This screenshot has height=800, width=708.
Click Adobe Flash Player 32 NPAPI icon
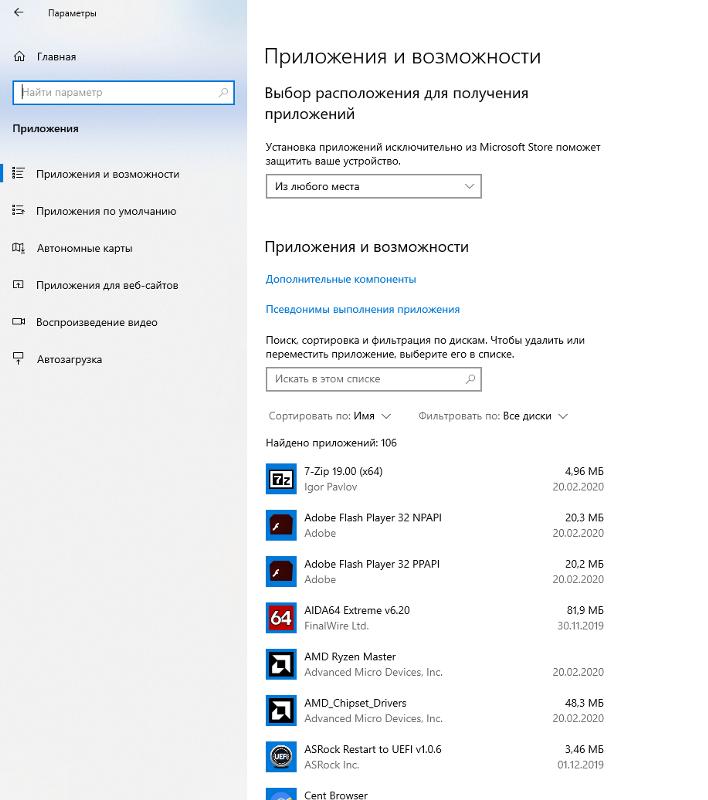tap(281, 525)
